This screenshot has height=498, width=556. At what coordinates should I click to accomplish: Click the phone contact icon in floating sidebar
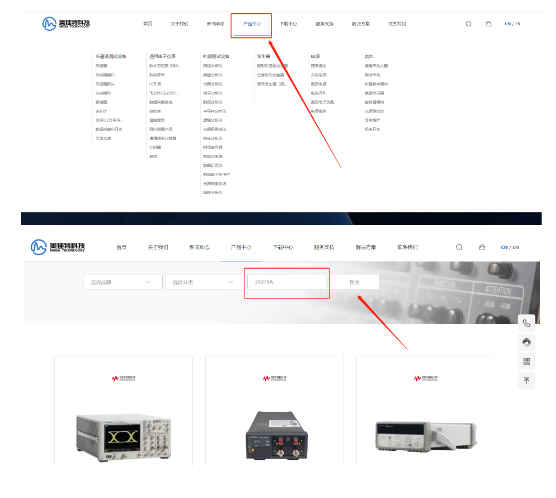527,323
